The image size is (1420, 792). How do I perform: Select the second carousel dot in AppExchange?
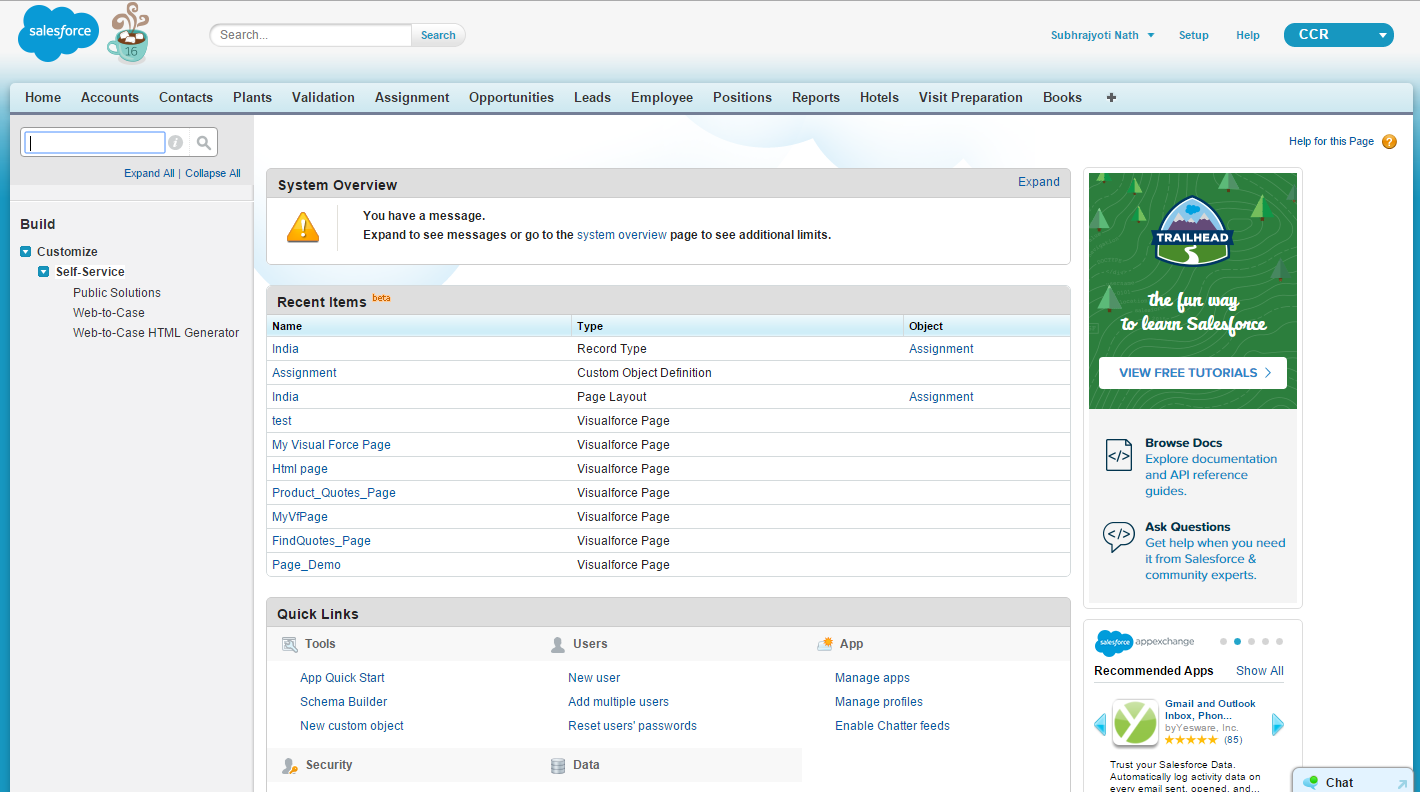coord(1238,642)
